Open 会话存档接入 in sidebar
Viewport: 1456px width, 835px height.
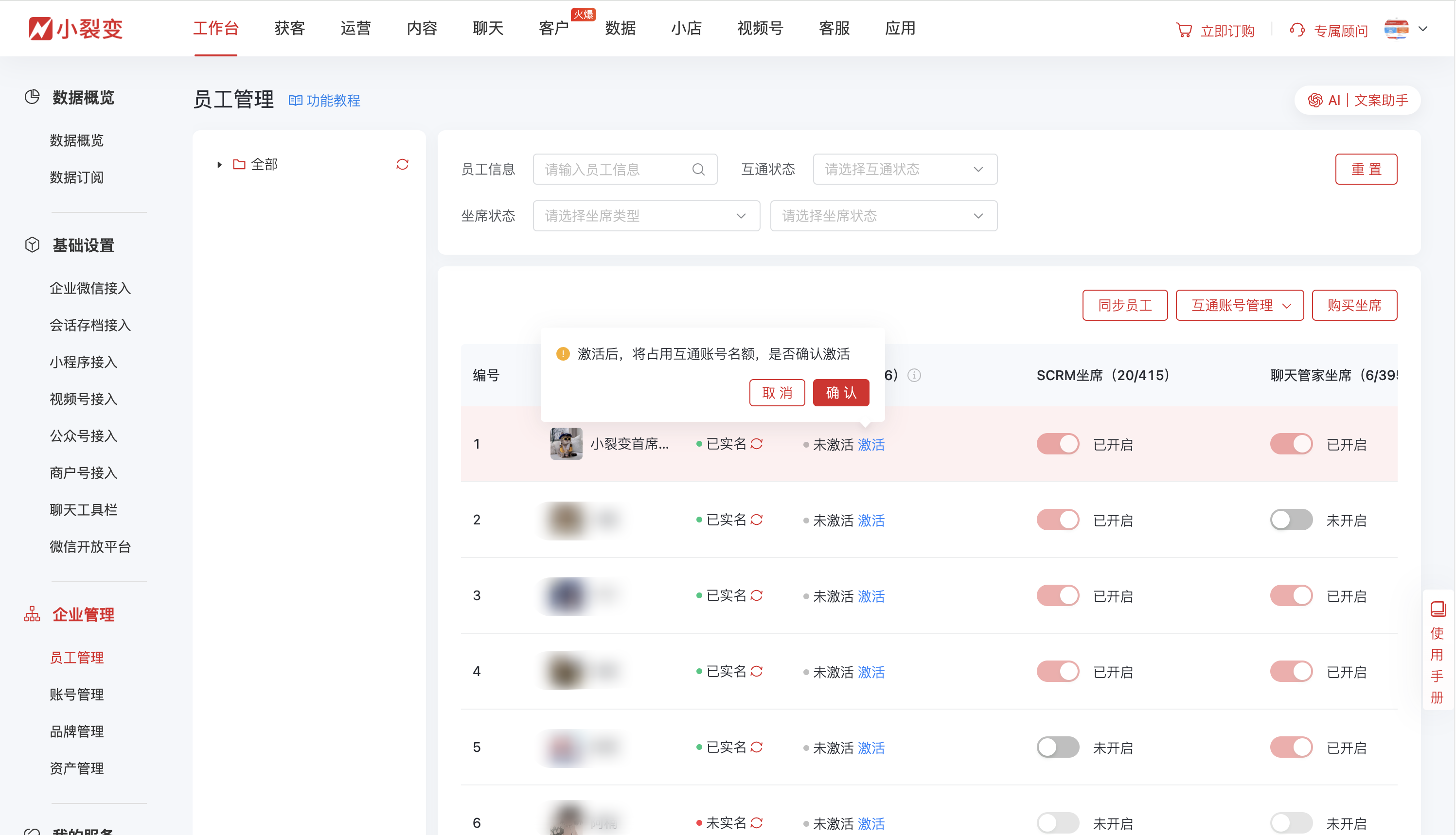click(x=90, y=325)
